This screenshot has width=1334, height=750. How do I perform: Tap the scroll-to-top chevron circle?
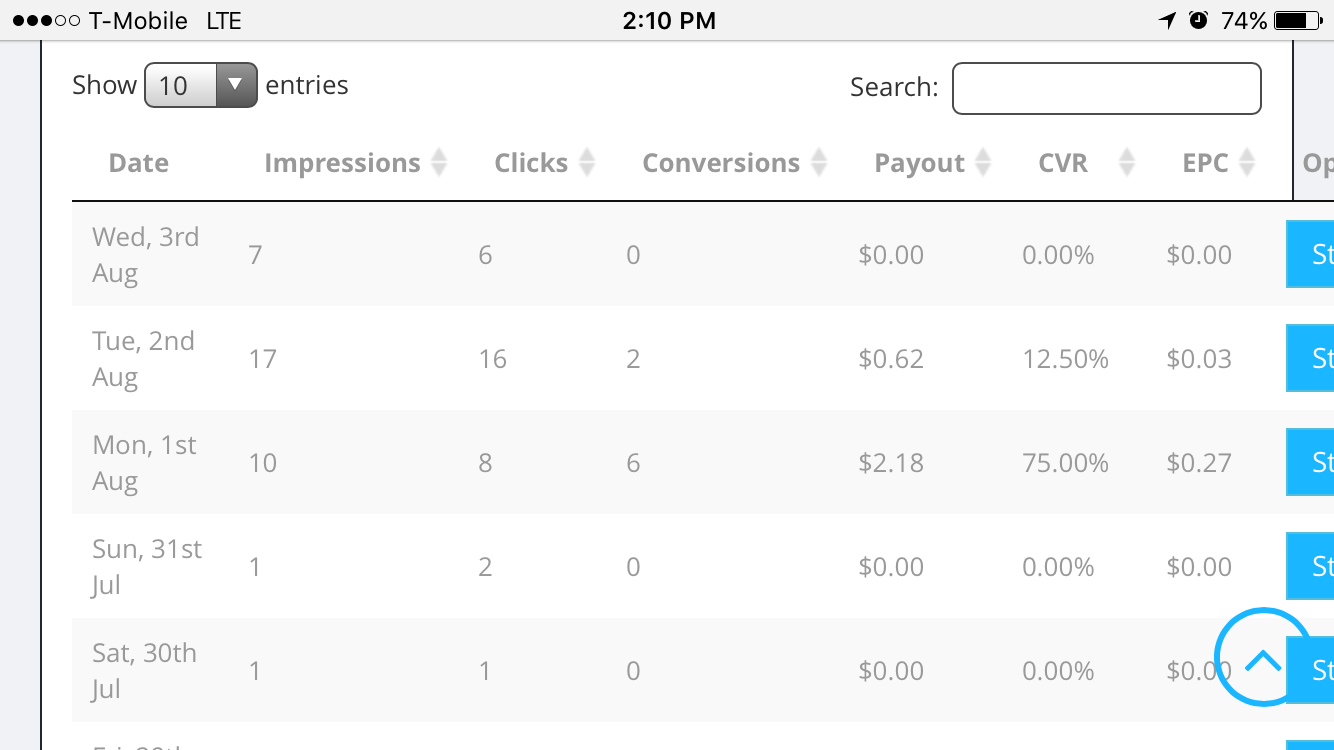pos(1263,658)
